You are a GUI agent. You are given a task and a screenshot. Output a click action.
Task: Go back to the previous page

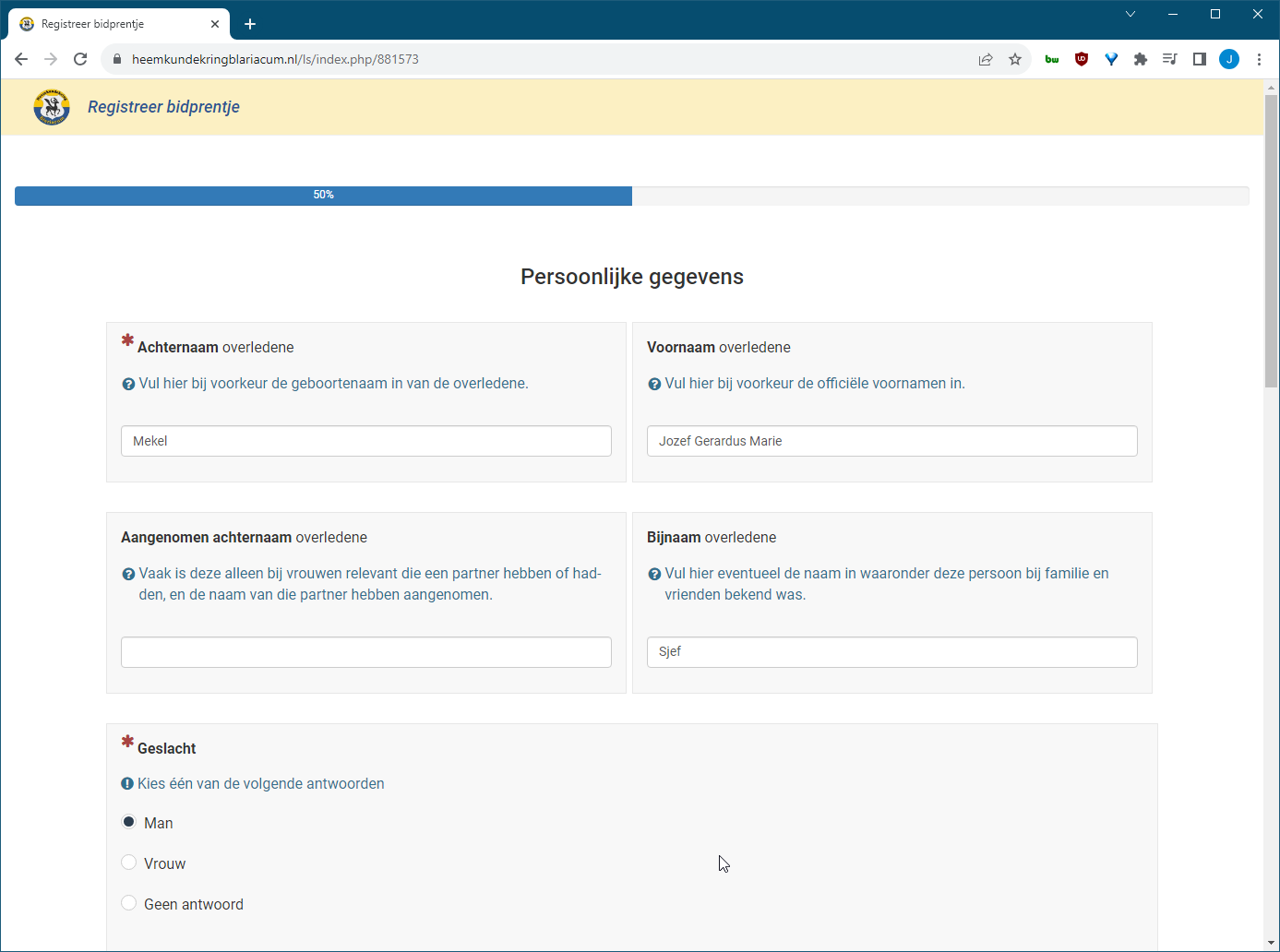point(21,59)
